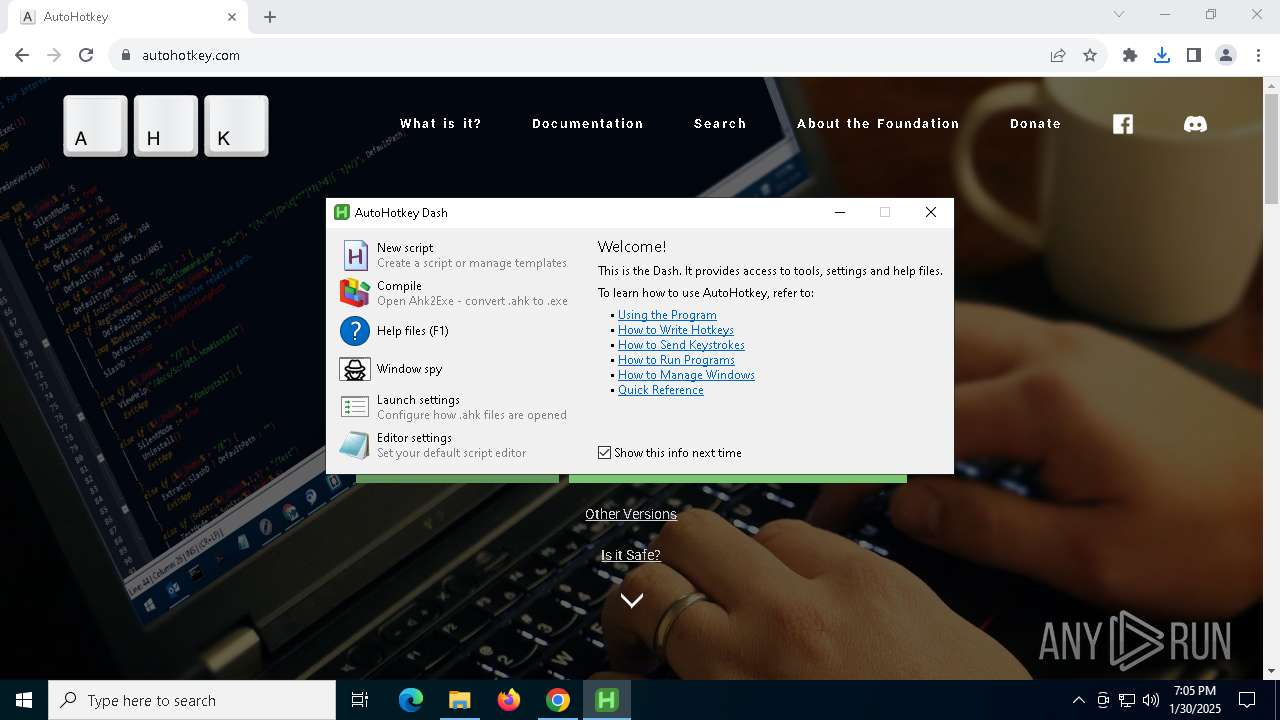Viewport: 1280px width, 720px height.
Task: Open Windows Start menu
Action: click(x=24, y=700)
